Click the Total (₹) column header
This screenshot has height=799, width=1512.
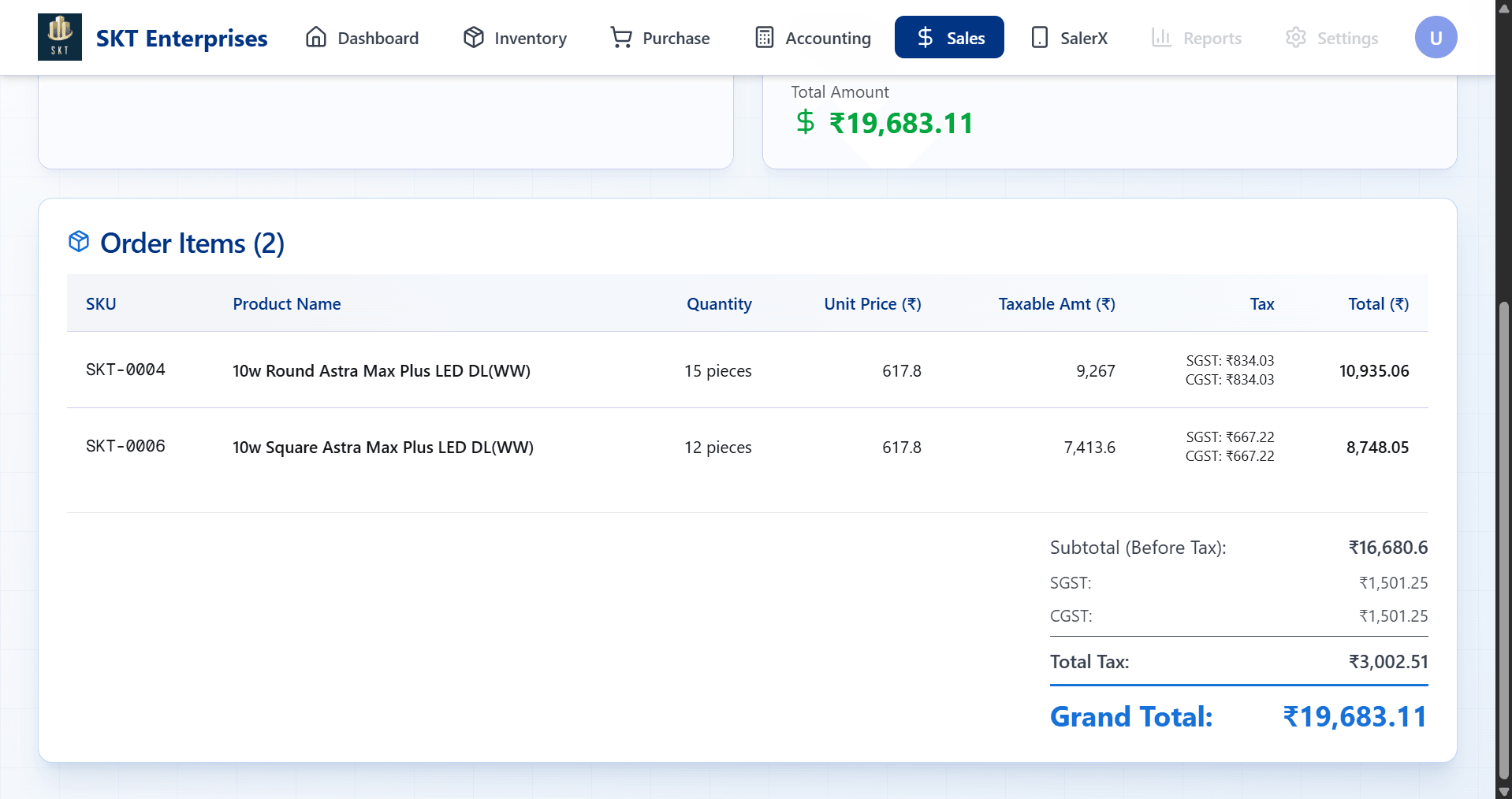(x=1378, y=304)
